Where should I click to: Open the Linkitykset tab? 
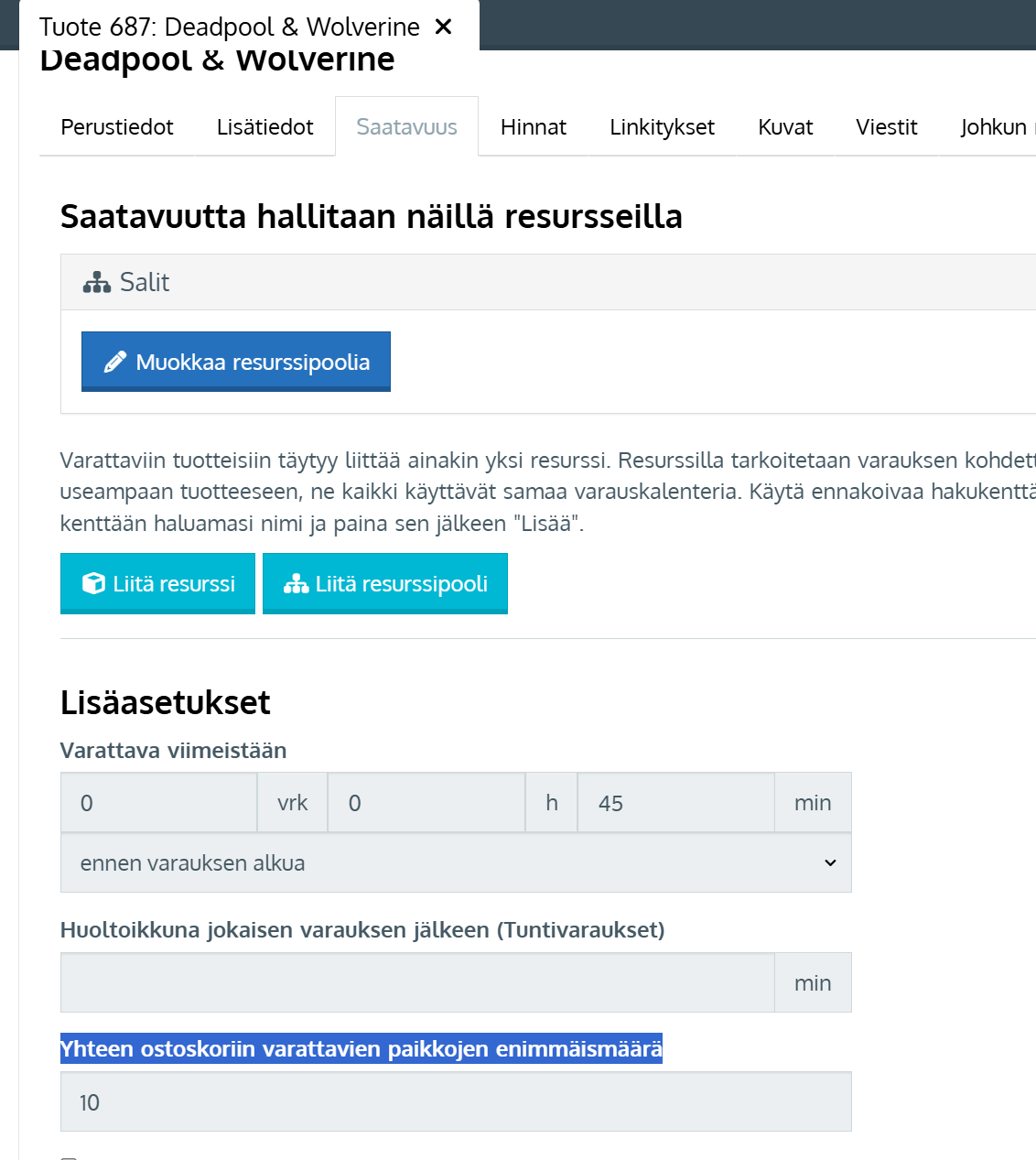coord(662,127)
